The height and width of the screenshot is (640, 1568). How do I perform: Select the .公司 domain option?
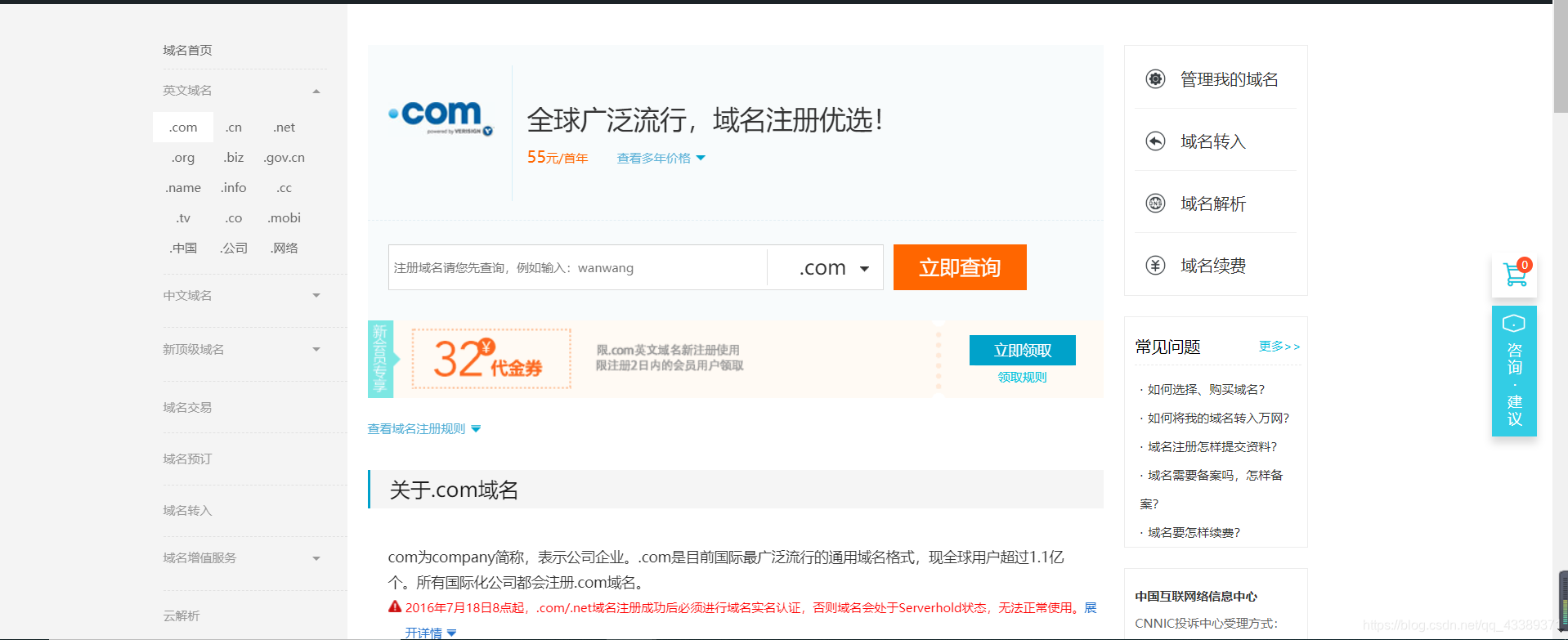pos(234,248)
